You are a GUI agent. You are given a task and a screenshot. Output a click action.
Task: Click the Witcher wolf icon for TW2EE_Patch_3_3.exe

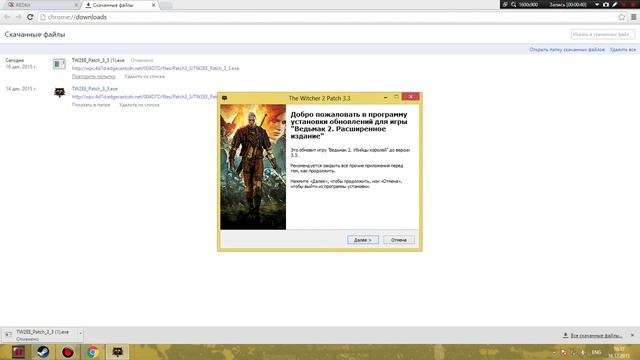point(60,92)
